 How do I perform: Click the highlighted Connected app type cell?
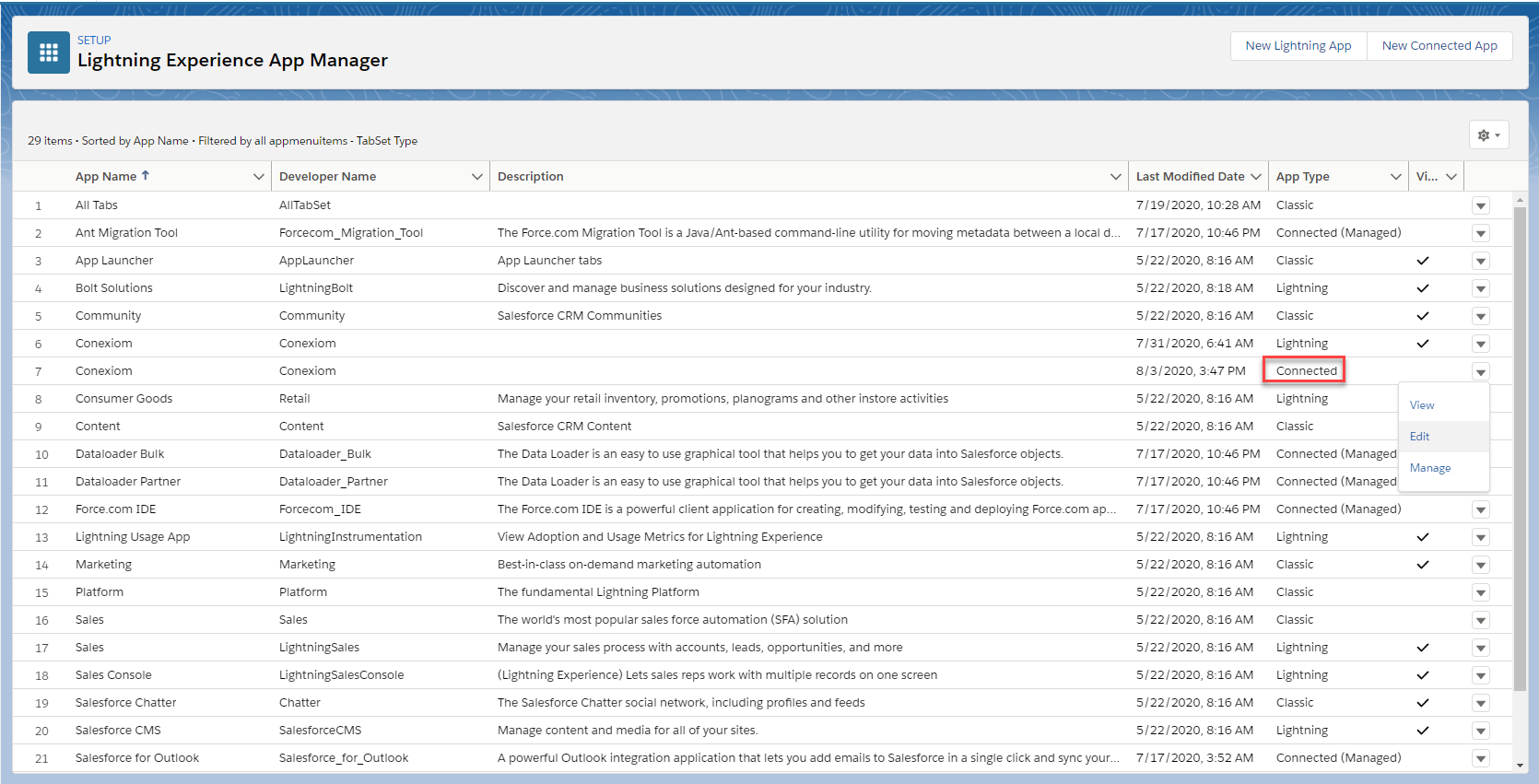1306,371
